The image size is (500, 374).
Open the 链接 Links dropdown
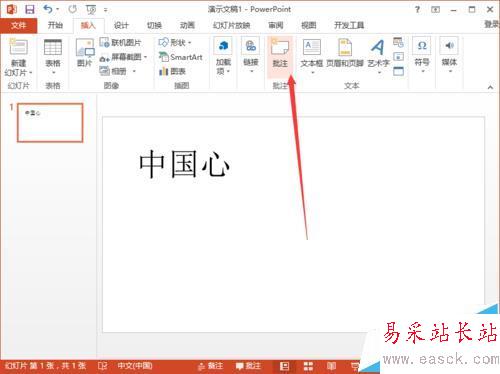point(251,56)
